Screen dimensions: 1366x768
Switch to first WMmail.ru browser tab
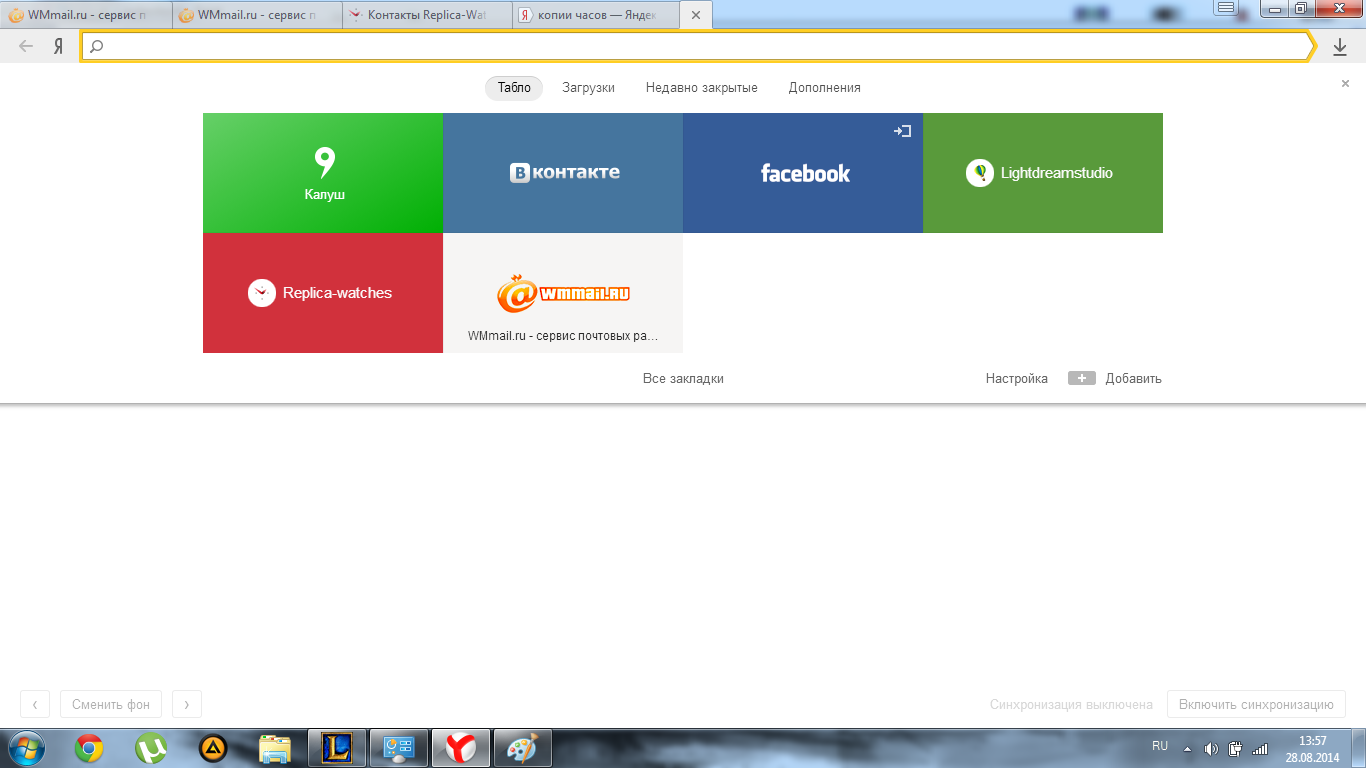(x=87, y=15)
